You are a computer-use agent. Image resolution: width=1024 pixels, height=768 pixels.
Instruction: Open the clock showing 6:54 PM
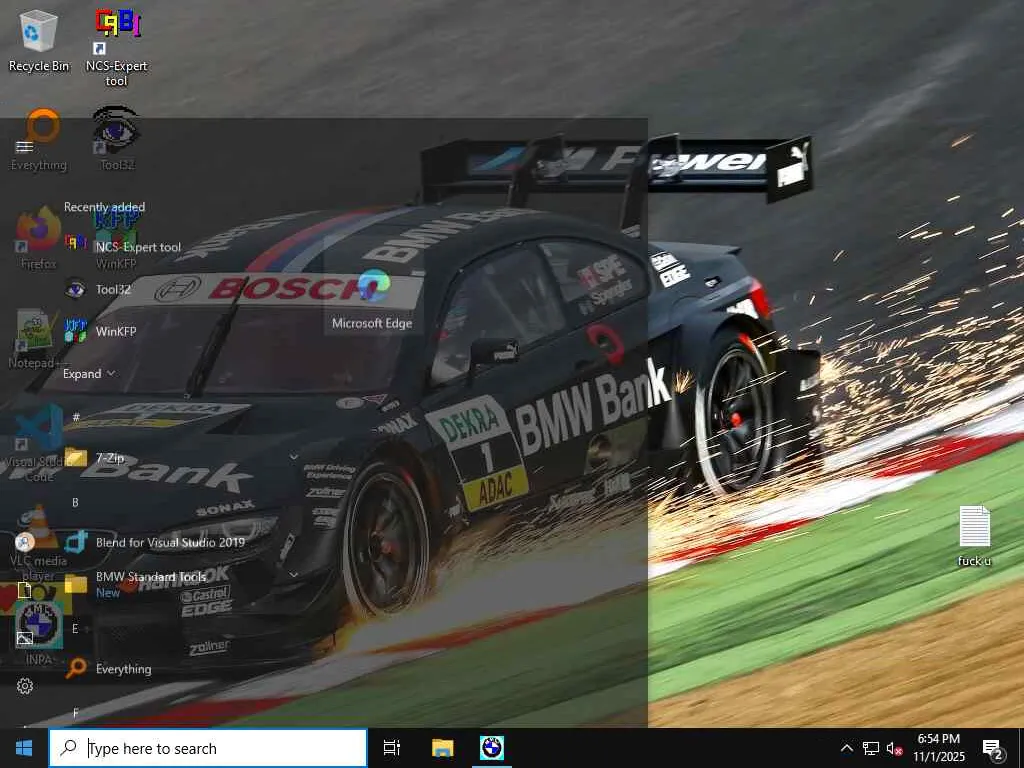pyautogui.click(x=939, y=748)
